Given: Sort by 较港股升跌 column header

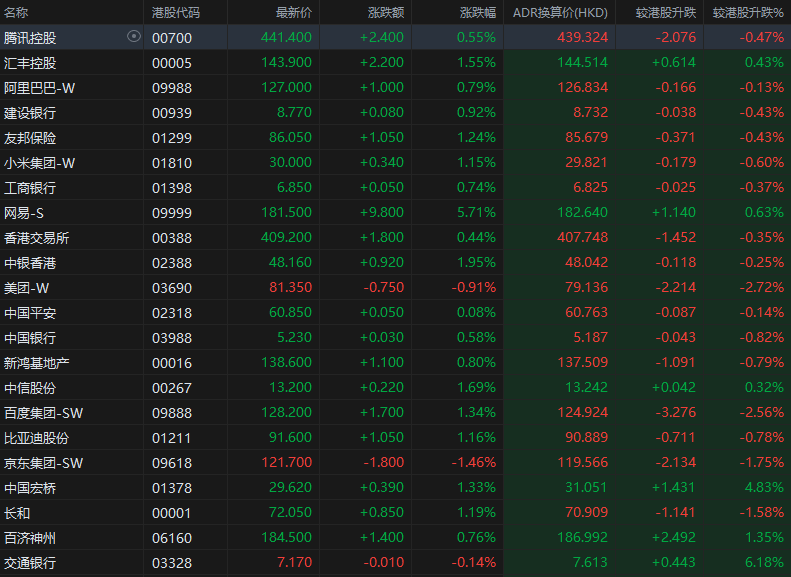Looking at the screenshot, I should [666, 12].
